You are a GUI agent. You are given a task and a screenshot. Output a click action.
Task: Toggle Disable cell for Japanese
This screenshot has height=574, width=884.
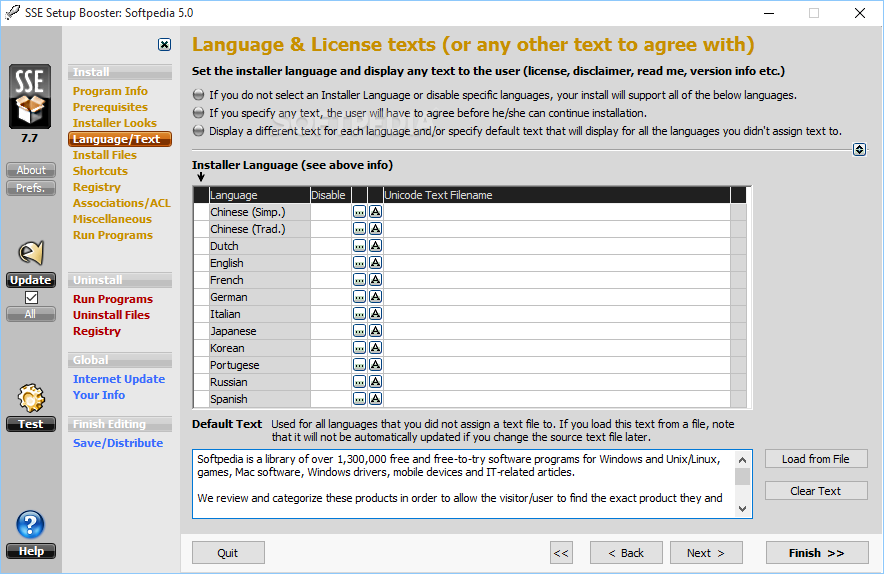pyautogui.click(x=330, y=330)
